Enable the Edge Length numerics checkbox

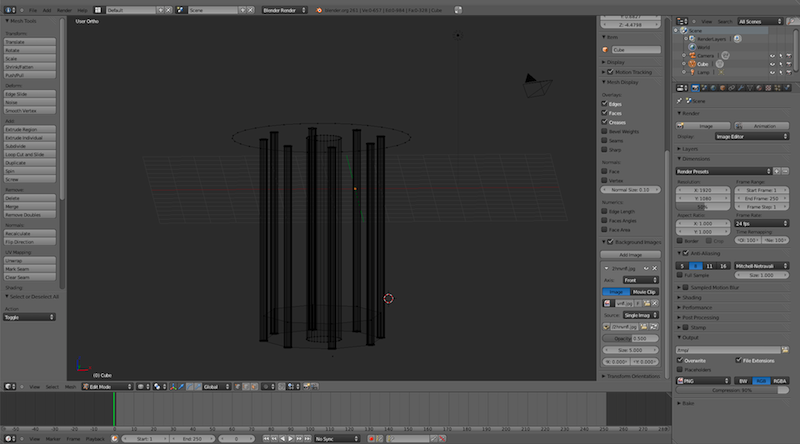[605, 211]
